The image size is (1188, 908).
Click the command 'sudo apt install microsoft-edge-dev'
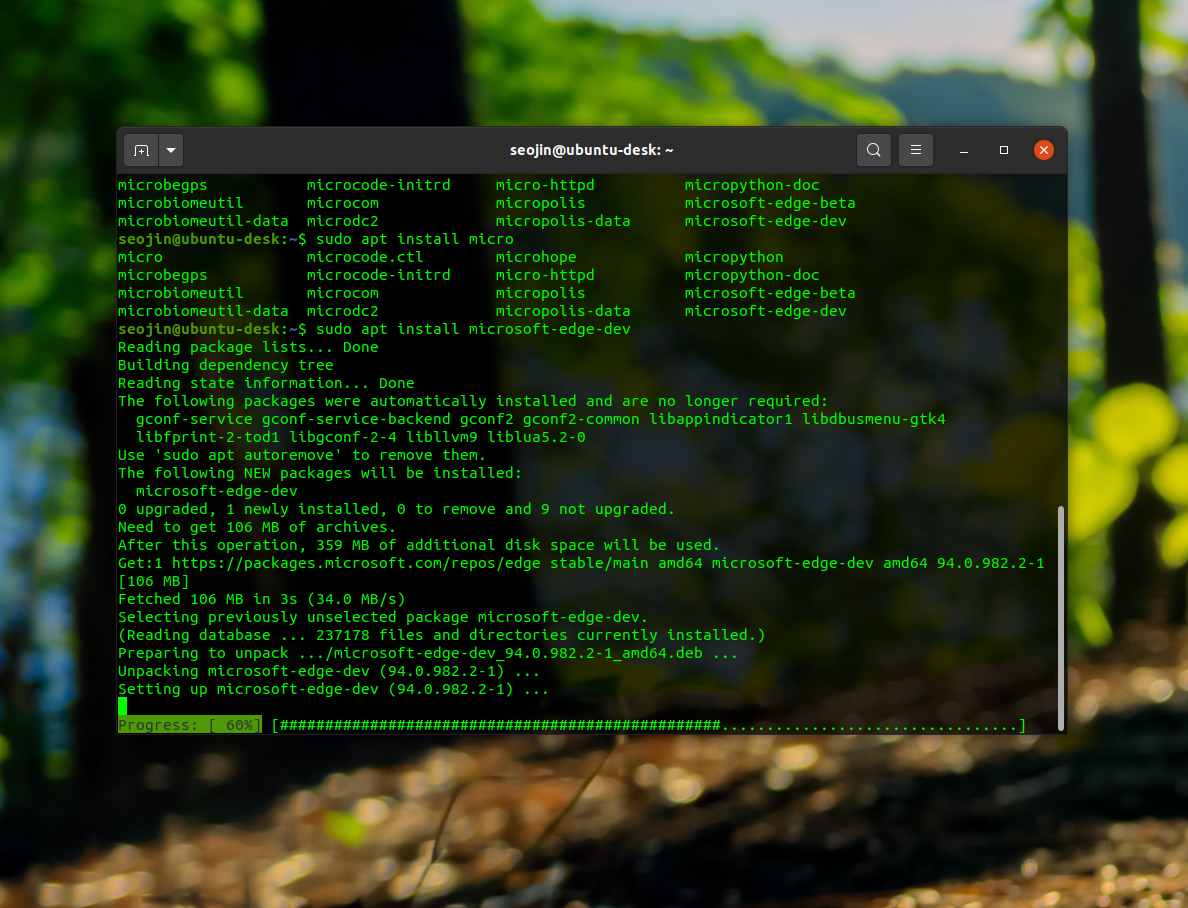pos(473,329)
